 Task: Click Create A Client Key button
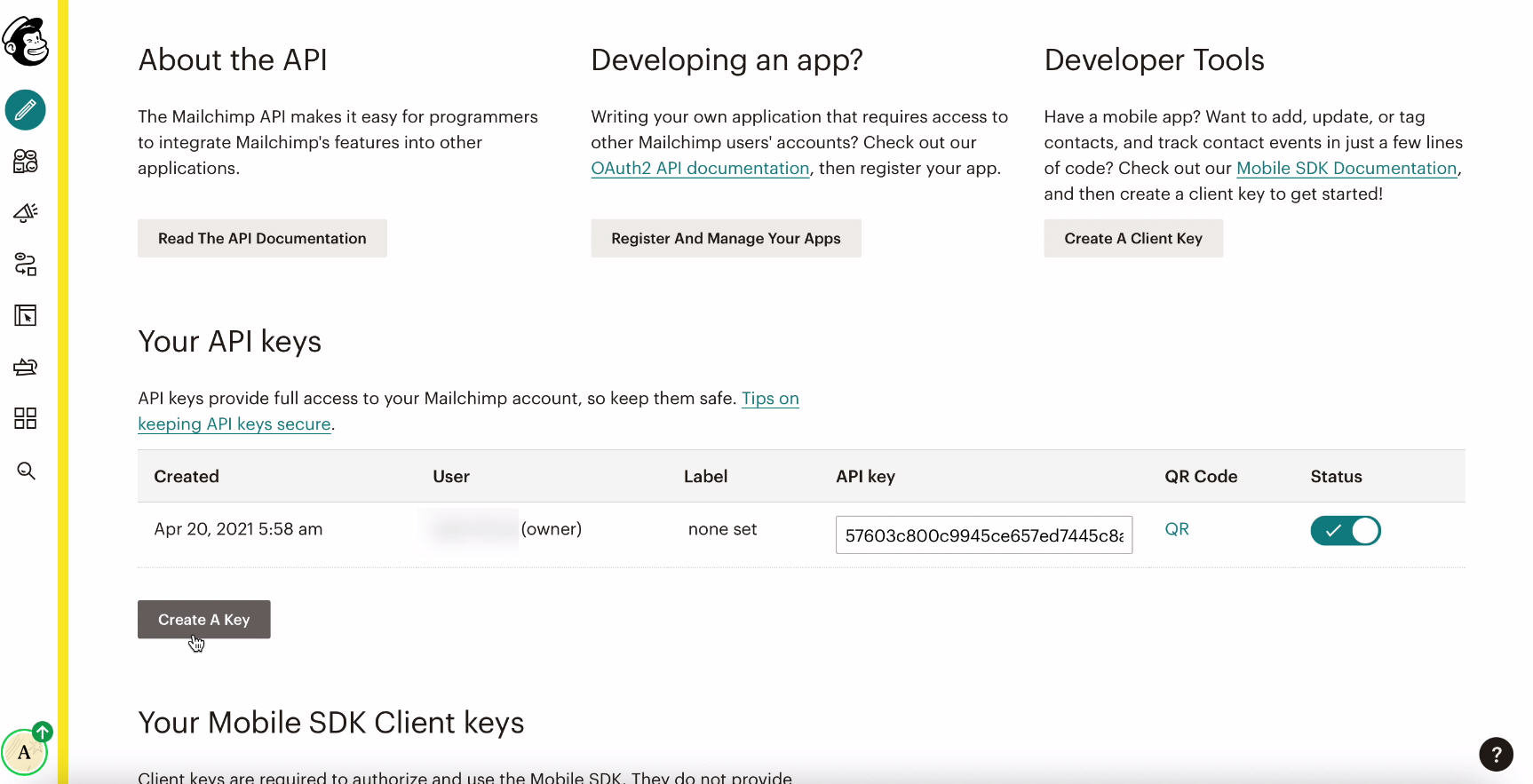1133,238
